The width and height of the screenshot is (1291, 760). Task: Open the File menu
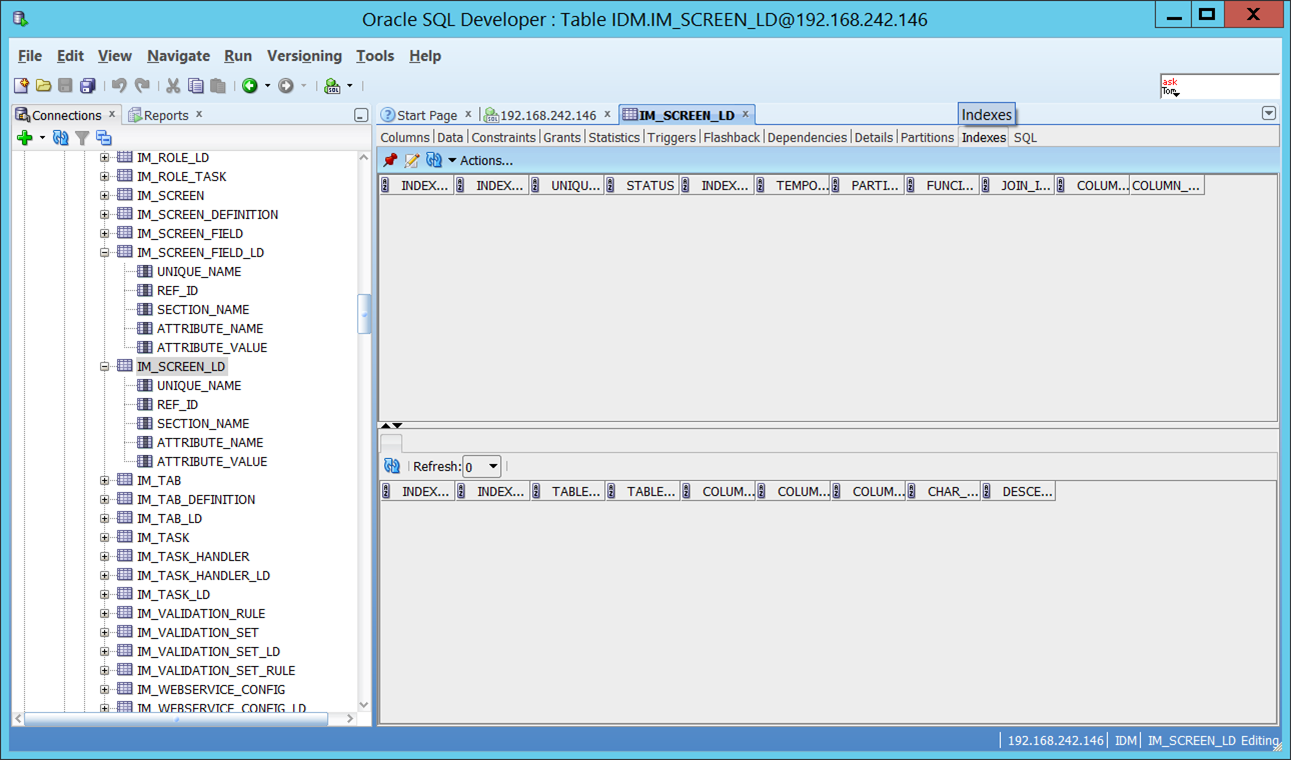(x=30, y=56)
